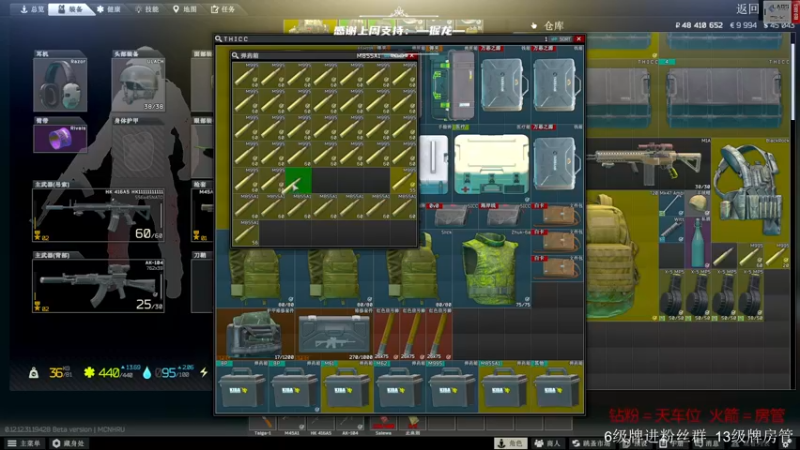Open the white medical case
The width and height of the screenshot is (800, 450).
(x=491, y=164)
